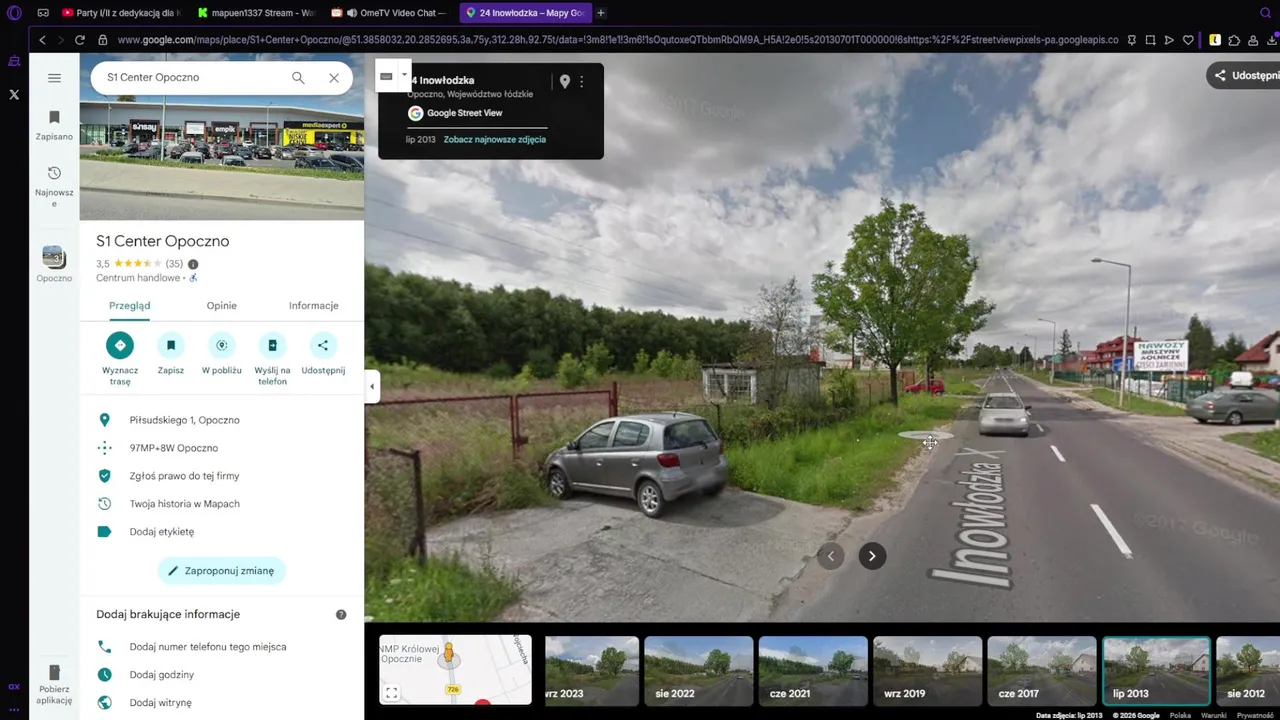
Task: Click the Polska footer link
Action: coord(1180,715)
